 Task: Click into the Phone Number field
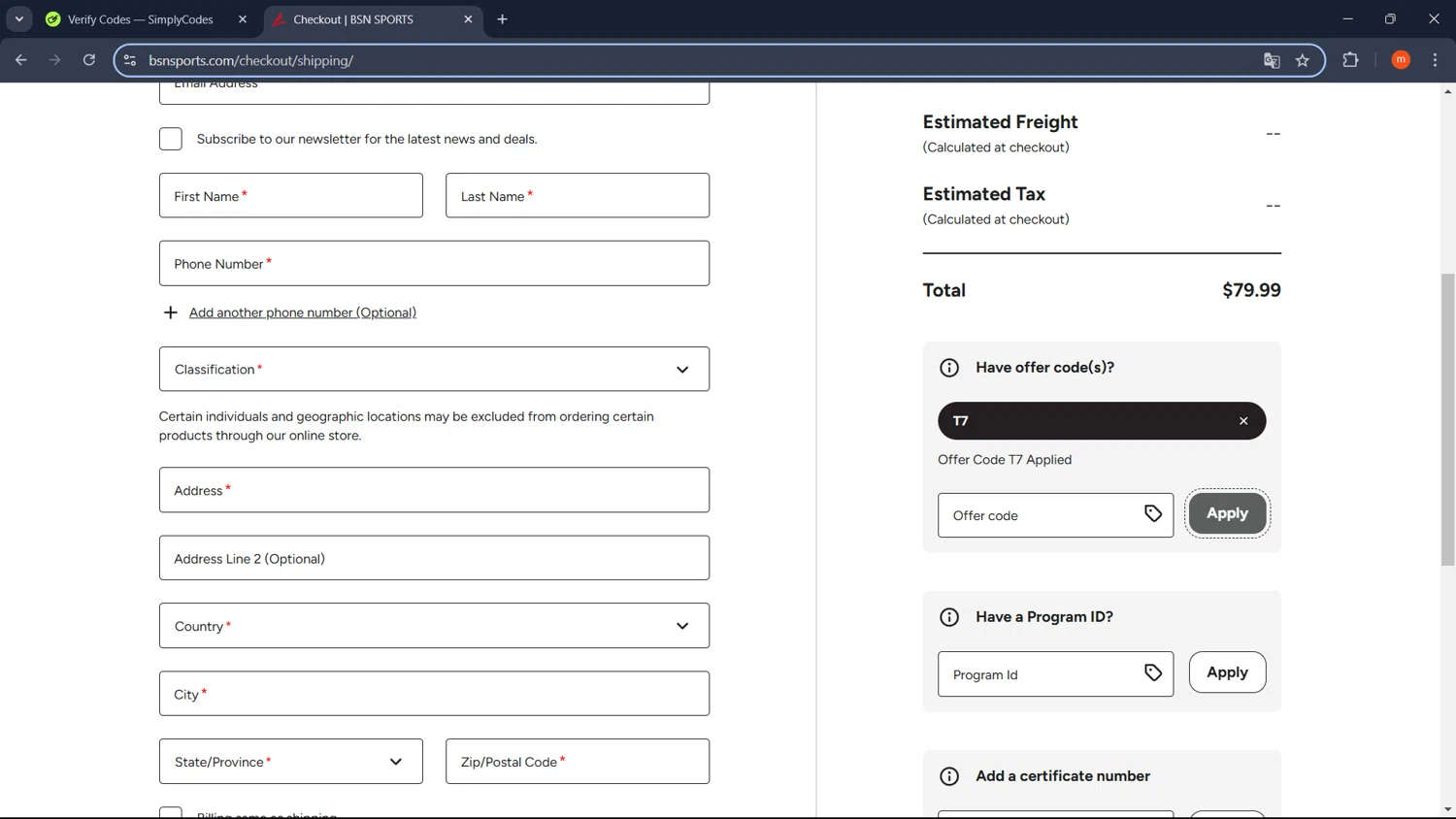tap(434, 264)
